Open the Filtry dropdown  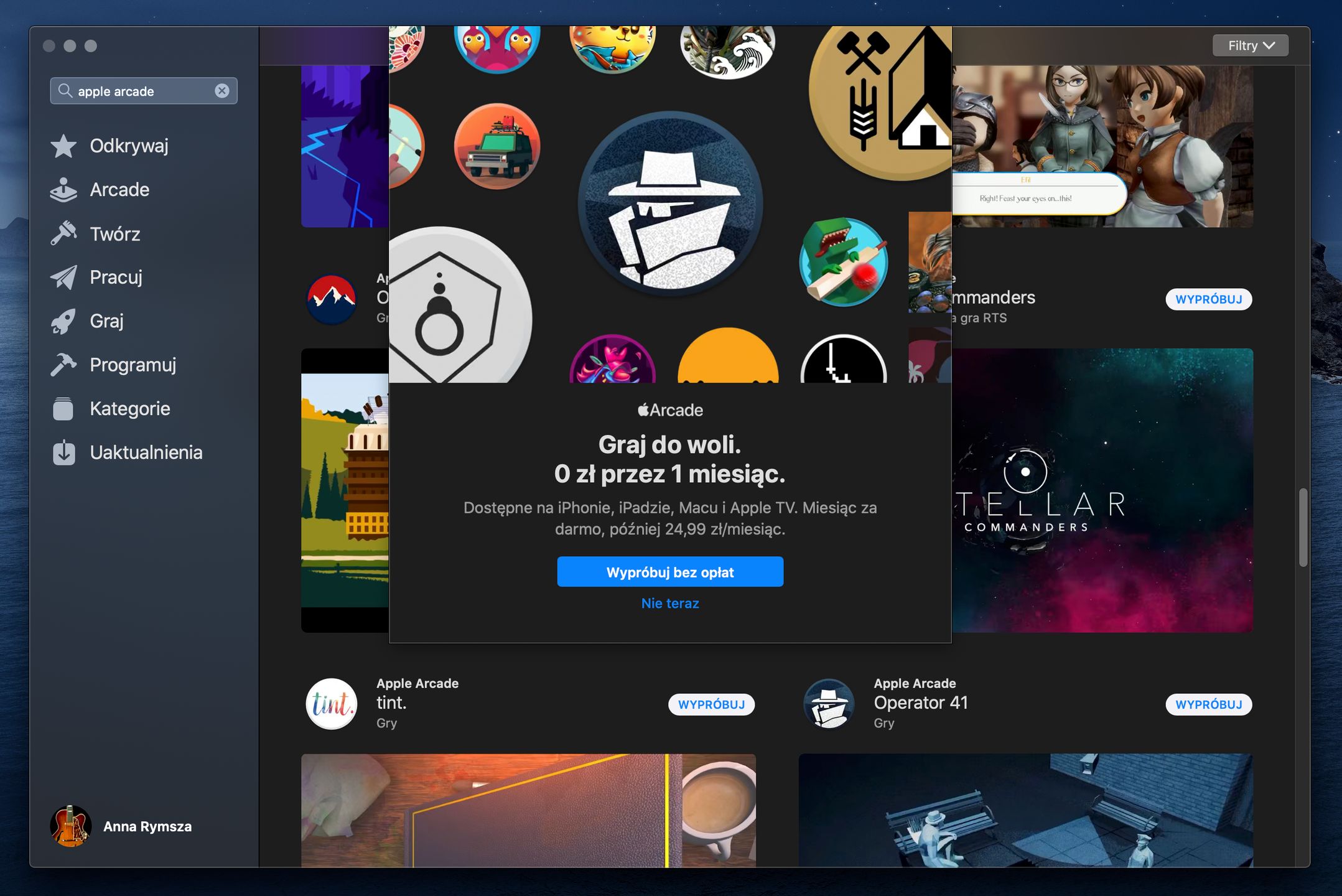pos(1249,45)
